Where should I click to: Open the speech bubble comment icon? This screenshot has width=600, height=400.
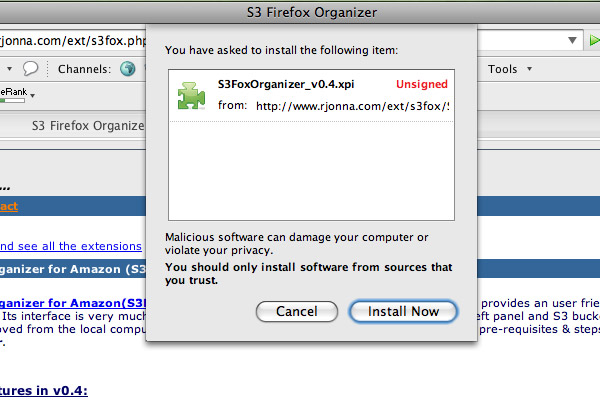[30, 69]
